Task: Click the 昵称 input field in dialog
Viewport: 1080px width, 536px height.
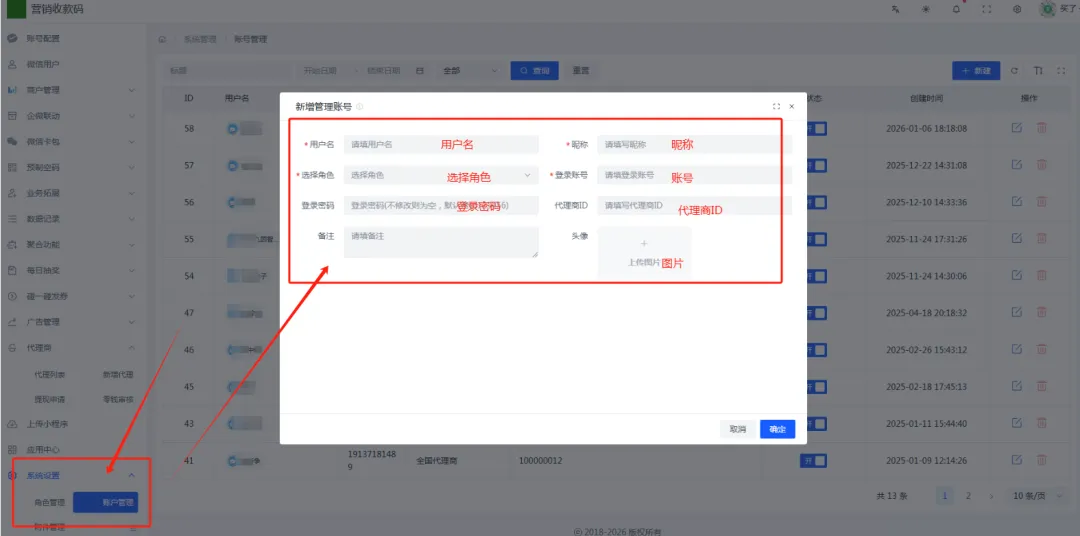Action: click(695, 144)
